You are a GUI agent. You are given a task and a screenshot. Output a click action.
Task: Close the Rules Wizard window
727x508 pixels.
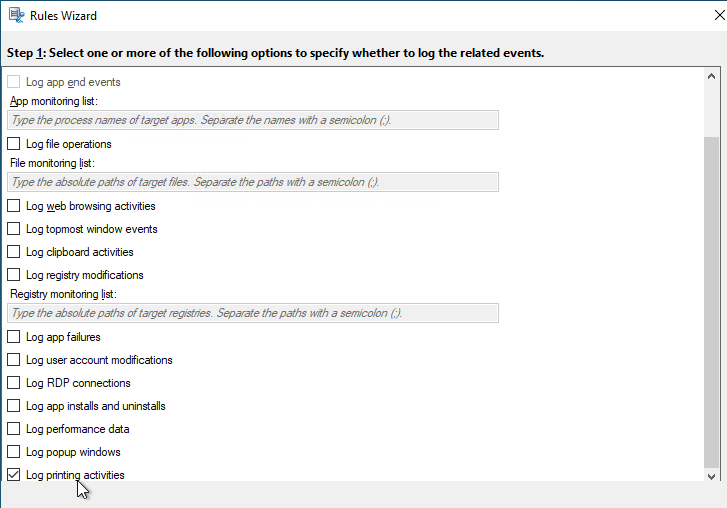pyautogui.click(x=719, y=15)
